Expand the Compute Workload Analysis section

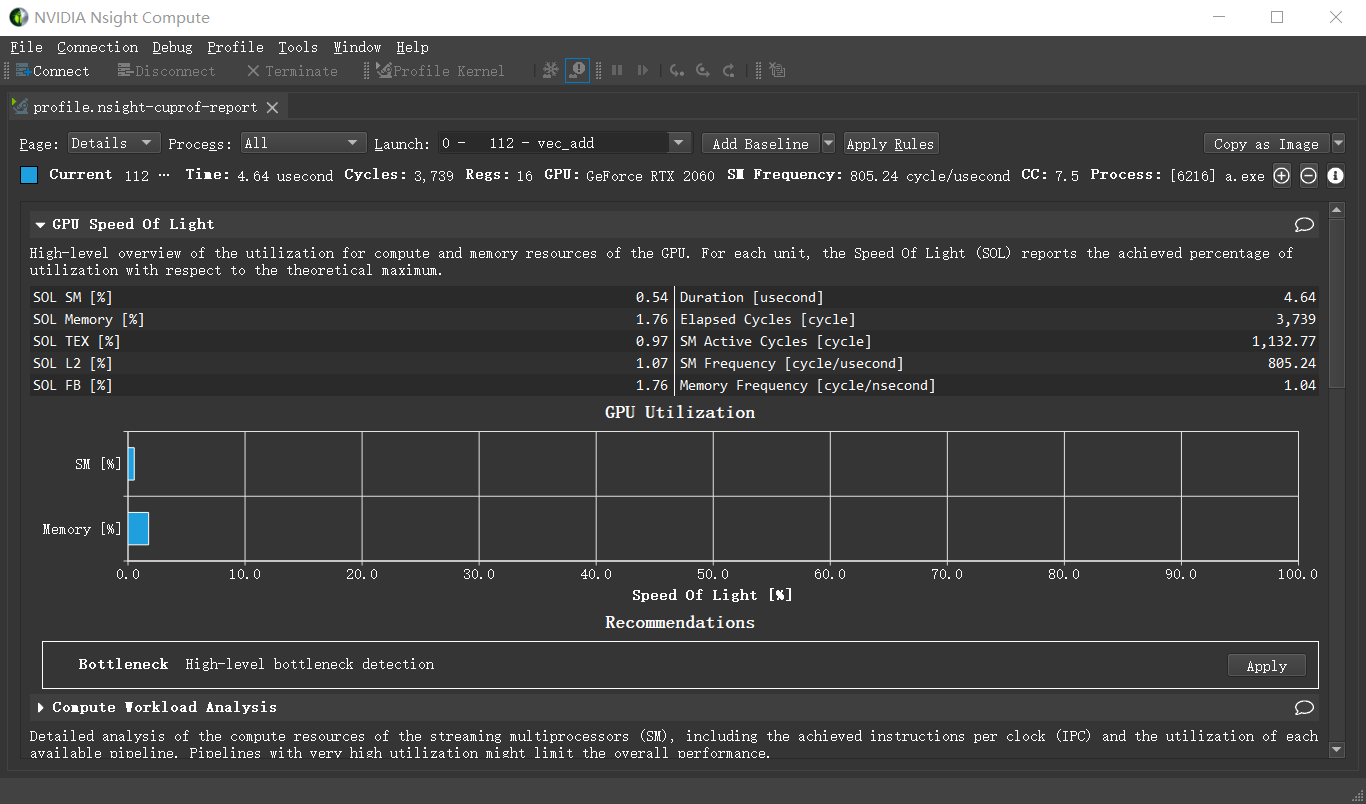pyautogui.click(x=40, y=708)
